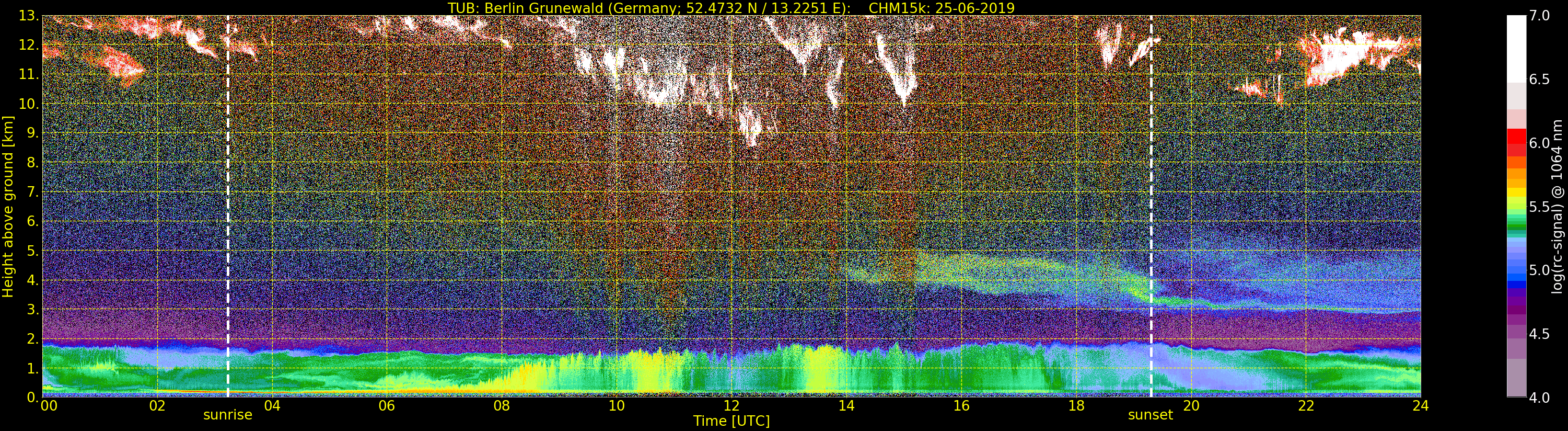1568x431 pixels.
Task: Click the sunrise label below the time axis
Action: point(227,415)
